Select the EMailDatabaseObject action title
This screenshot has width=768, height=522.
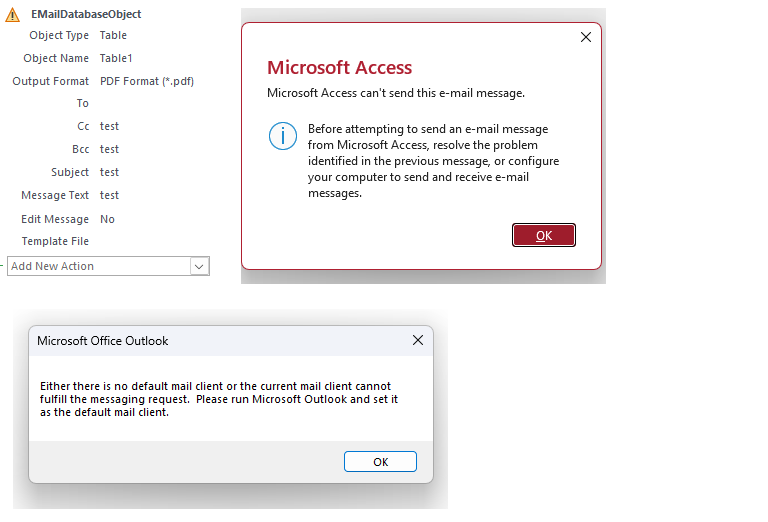tap(86, 15)
